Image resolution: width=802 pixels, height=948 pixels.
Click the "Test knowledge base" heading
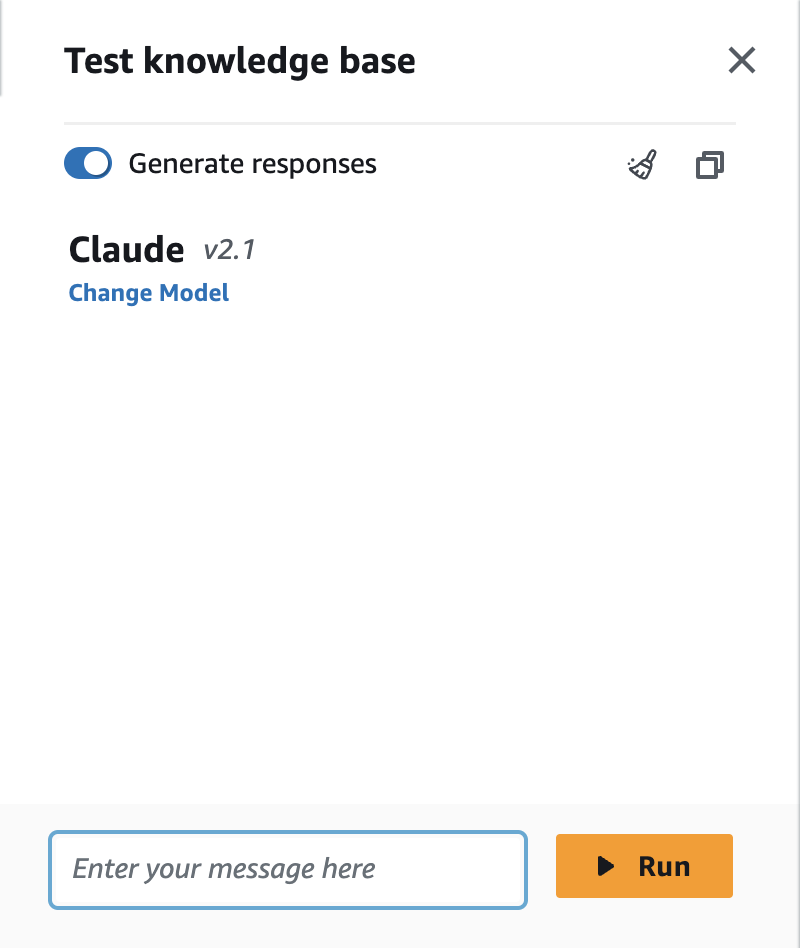pyautogui.click(x=240, y=61)
